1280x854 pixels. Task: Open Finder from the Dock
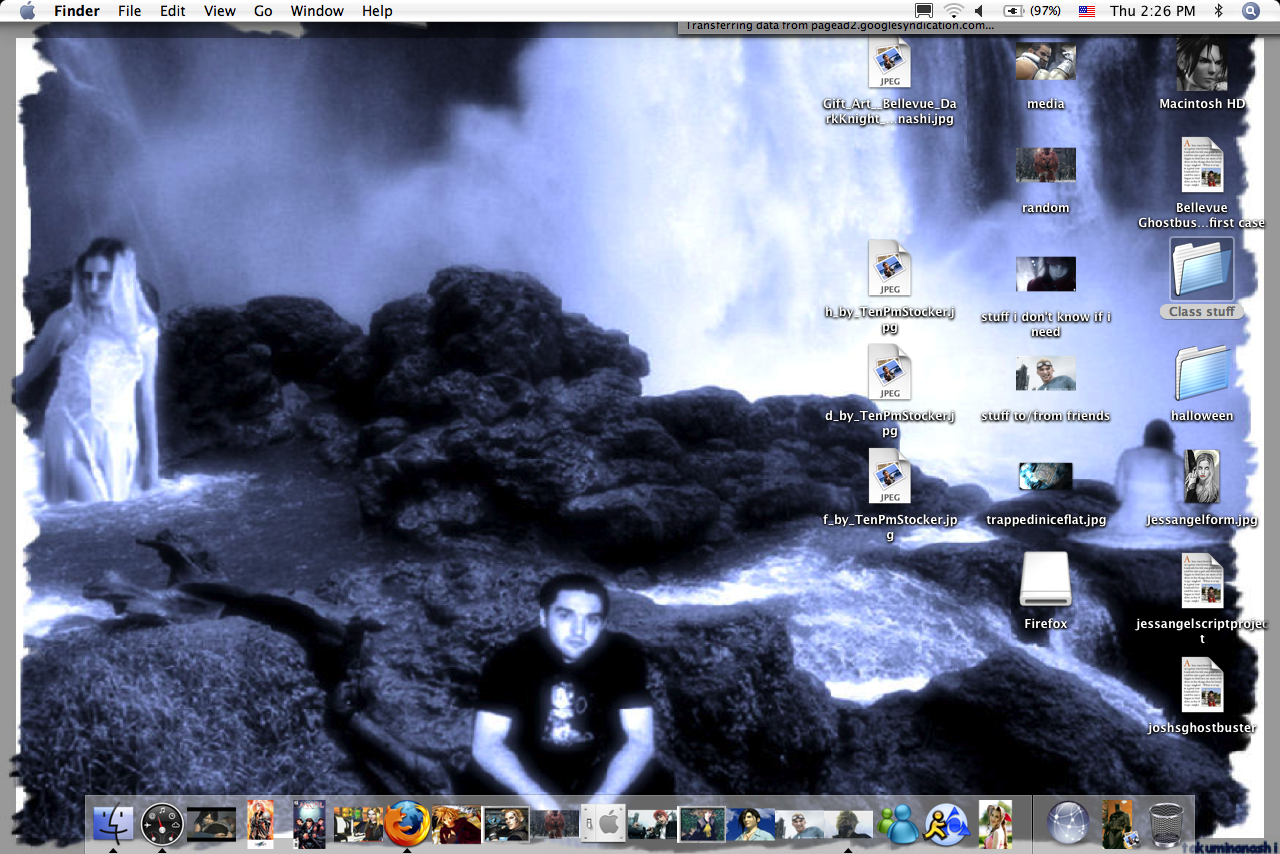pyautogui.click(x=113, y=824)
